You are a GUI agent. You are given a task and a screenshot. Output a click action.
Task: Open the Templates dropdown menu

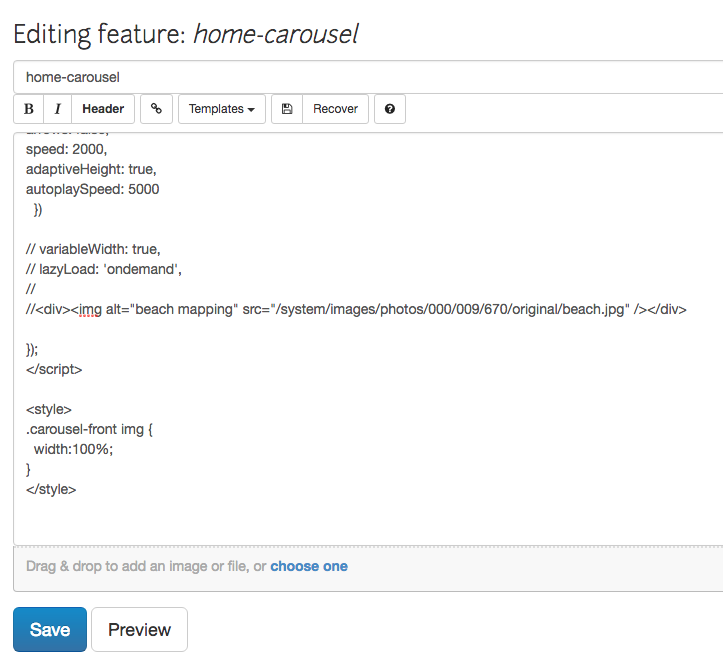tap(222, 109)
